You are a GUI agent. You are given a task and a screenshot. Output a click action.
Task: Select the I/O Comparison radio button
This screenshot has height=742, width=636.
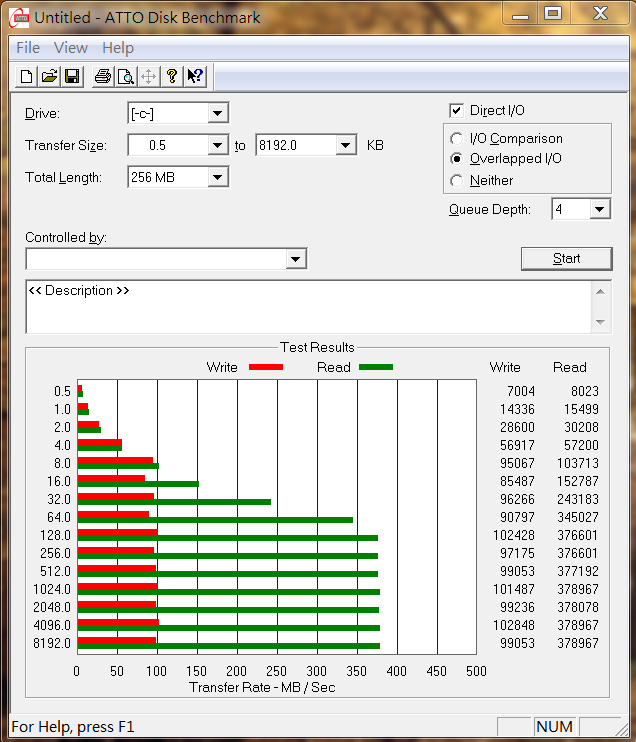click(456, 139)
